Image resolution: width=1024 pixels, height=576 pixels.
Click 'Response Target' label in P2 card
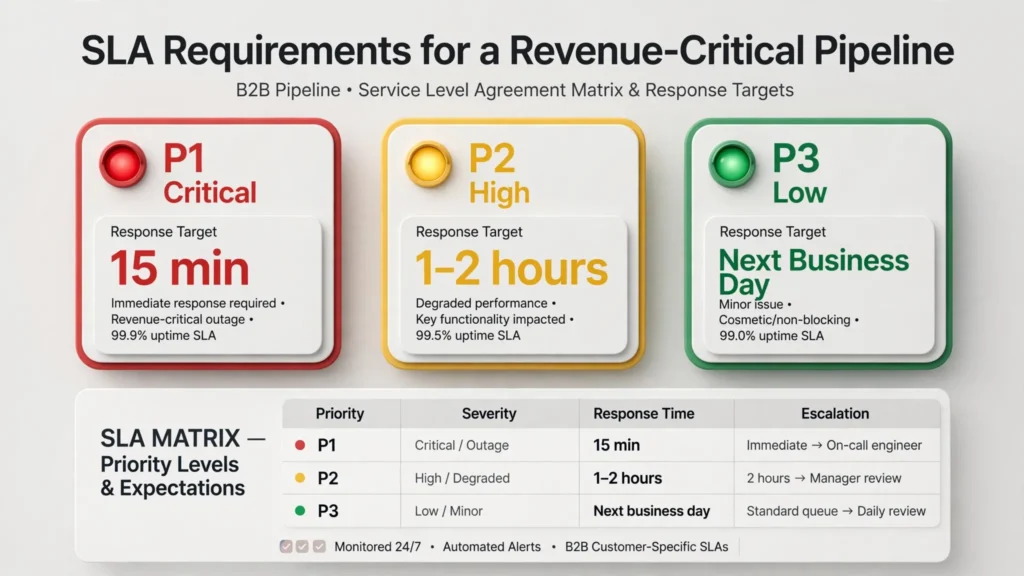tap(469, 232)
